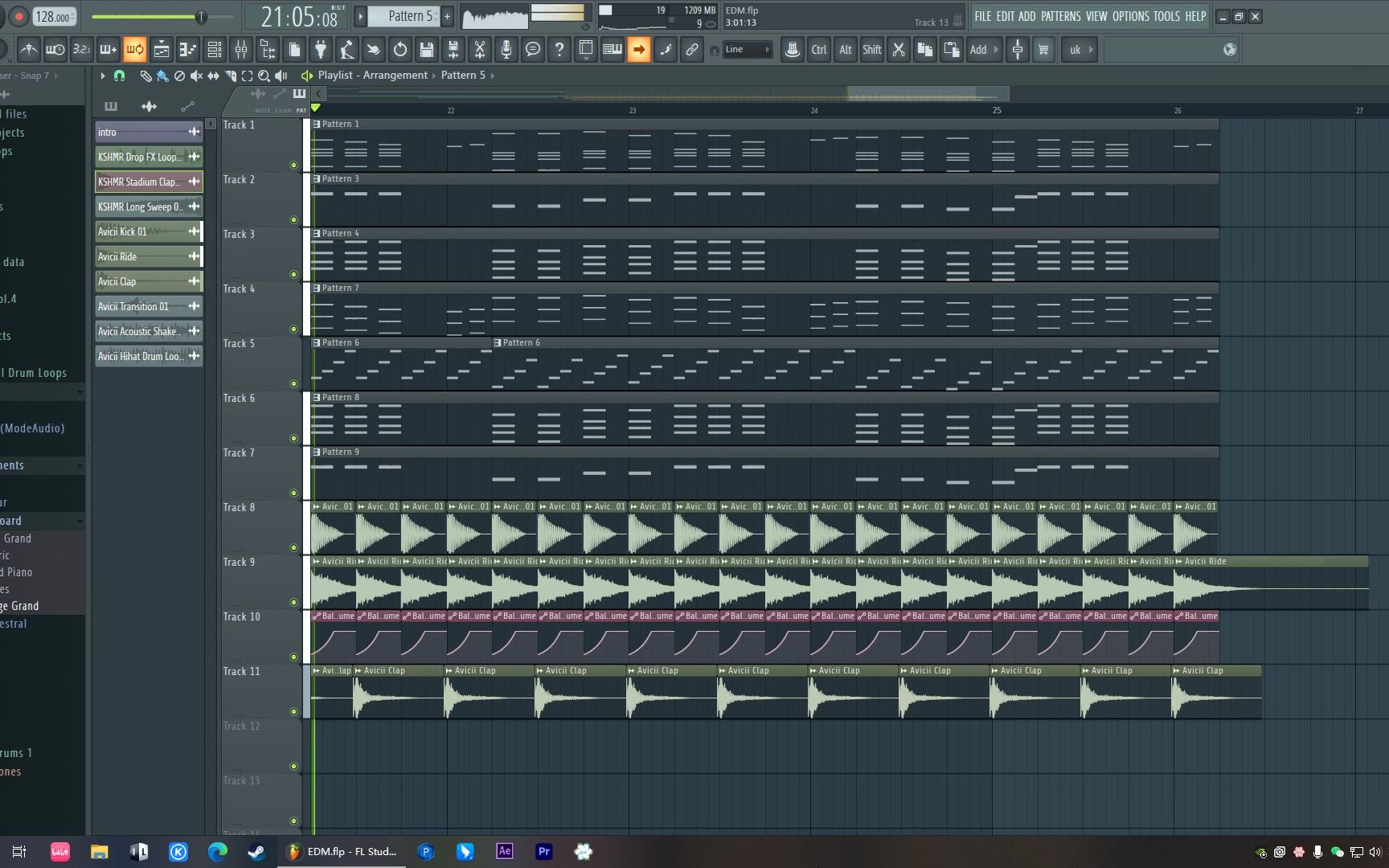The image size is (1389, 868).
Task: Click the Alt button in the toolbar
Action: click(x=846, y=50)
